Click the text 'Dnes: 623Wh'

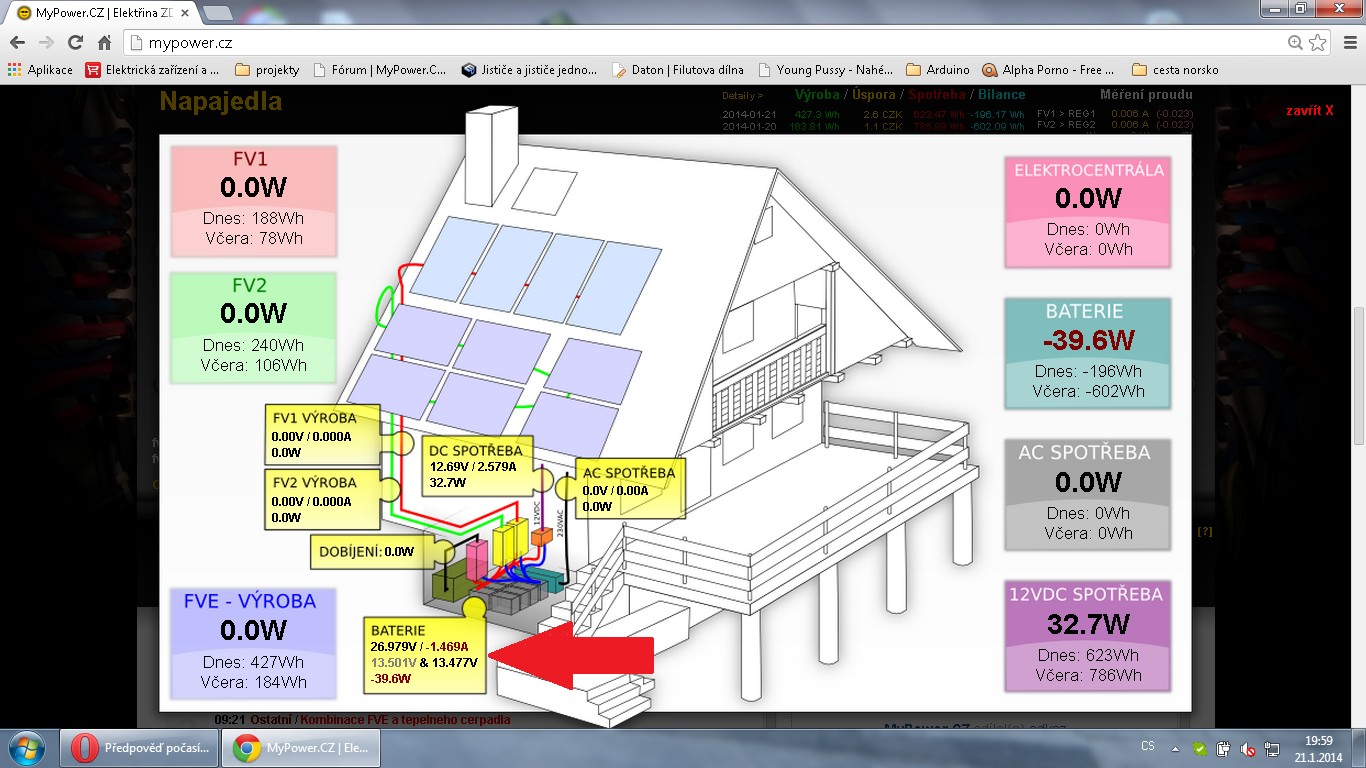(x=1089, y=655)
